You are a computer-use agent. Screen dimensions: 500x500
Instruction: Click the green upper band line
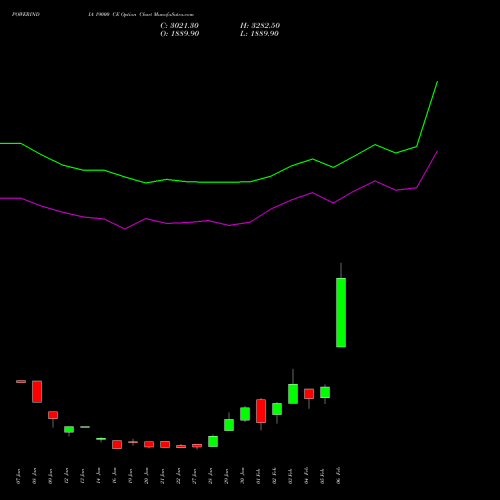point(219,182)
